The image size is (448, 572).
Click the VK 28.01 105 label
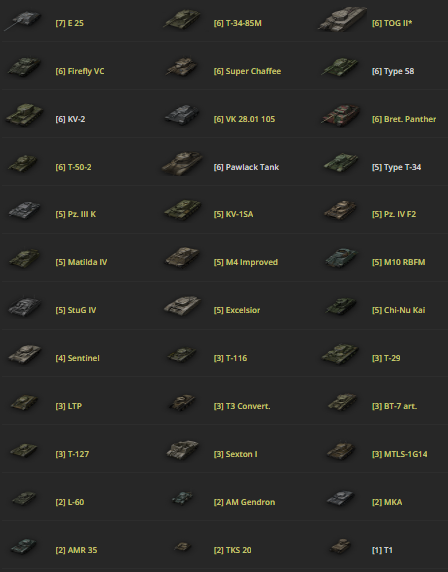(244, 119)
